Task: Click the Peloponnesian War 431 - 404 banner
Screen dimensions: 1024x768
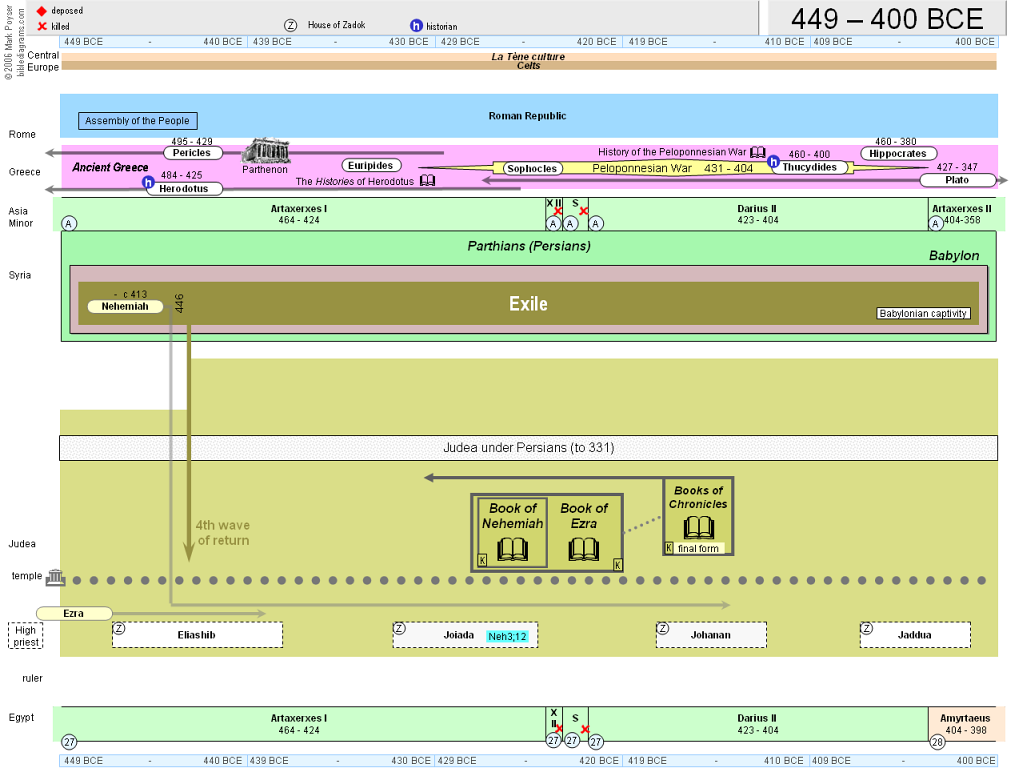Action: (673, 168)
